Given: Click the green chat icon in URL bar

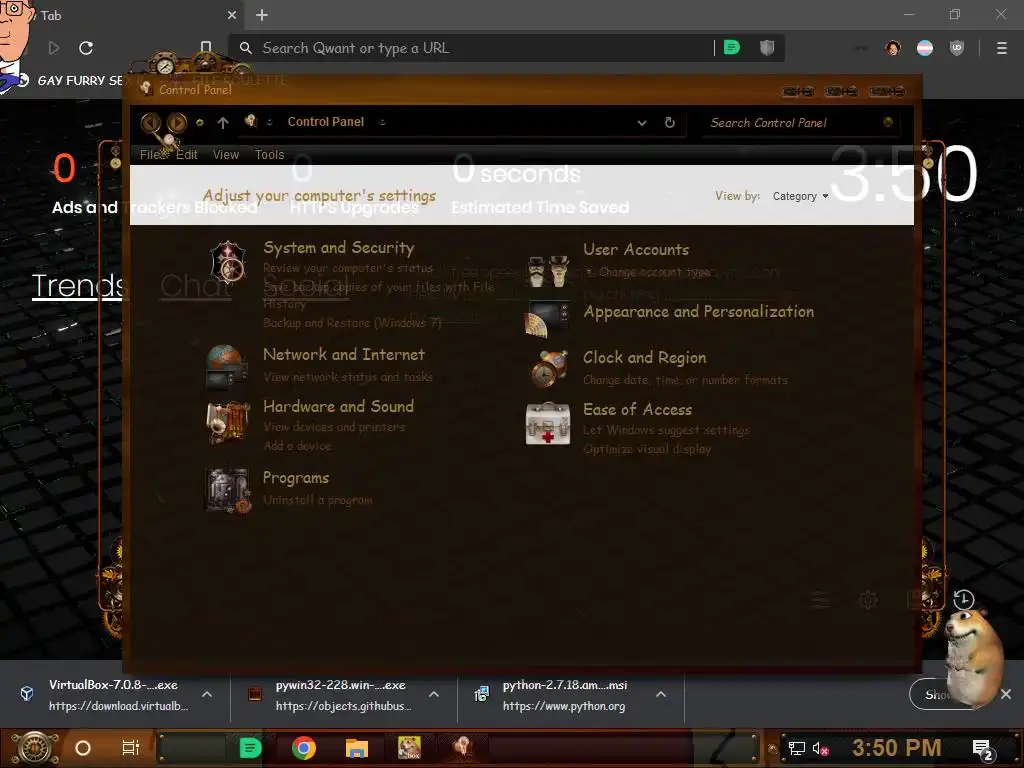Looking at the screenshot, I should 731,48.
